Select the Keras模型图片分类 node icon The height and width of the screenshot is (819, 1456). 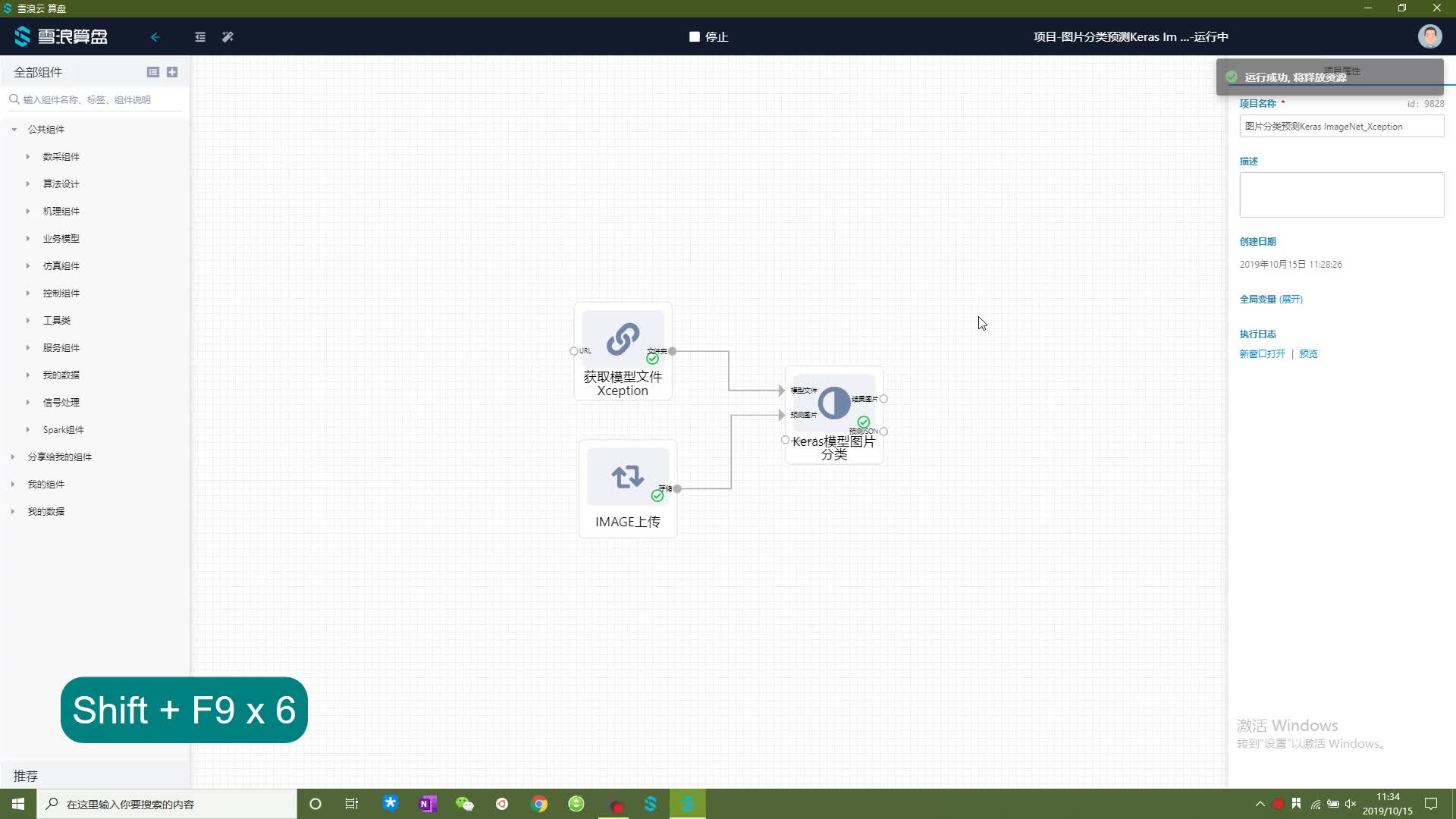tap(833, 403)
